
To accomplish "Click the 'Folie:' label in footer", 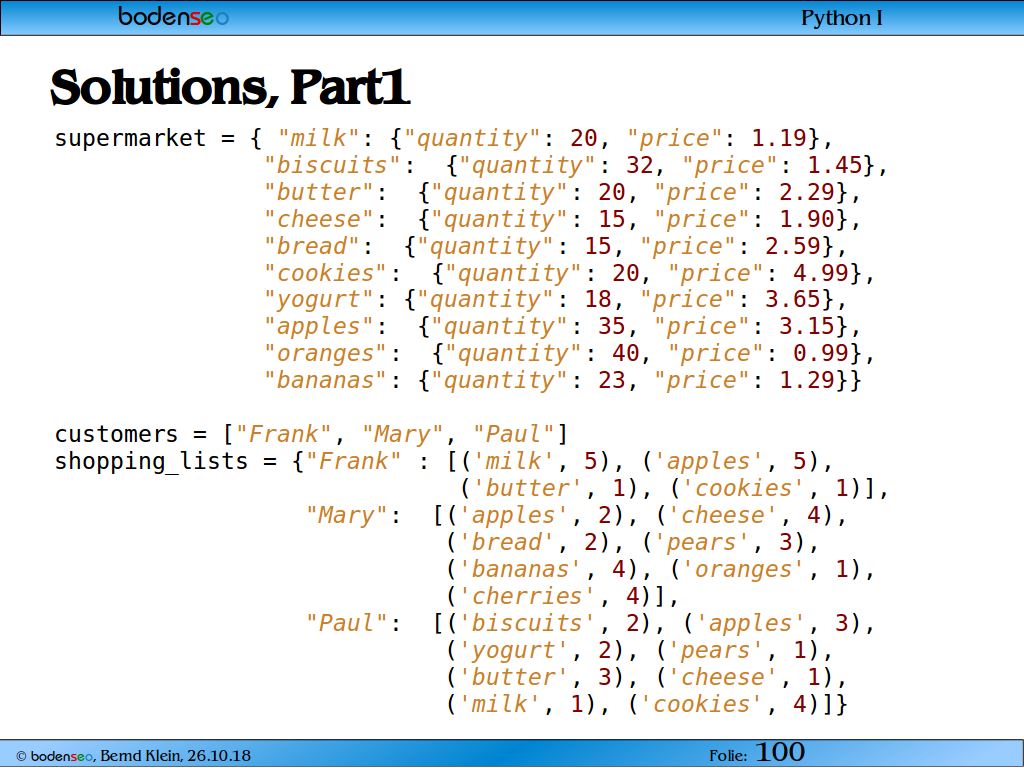I will 728,756.
